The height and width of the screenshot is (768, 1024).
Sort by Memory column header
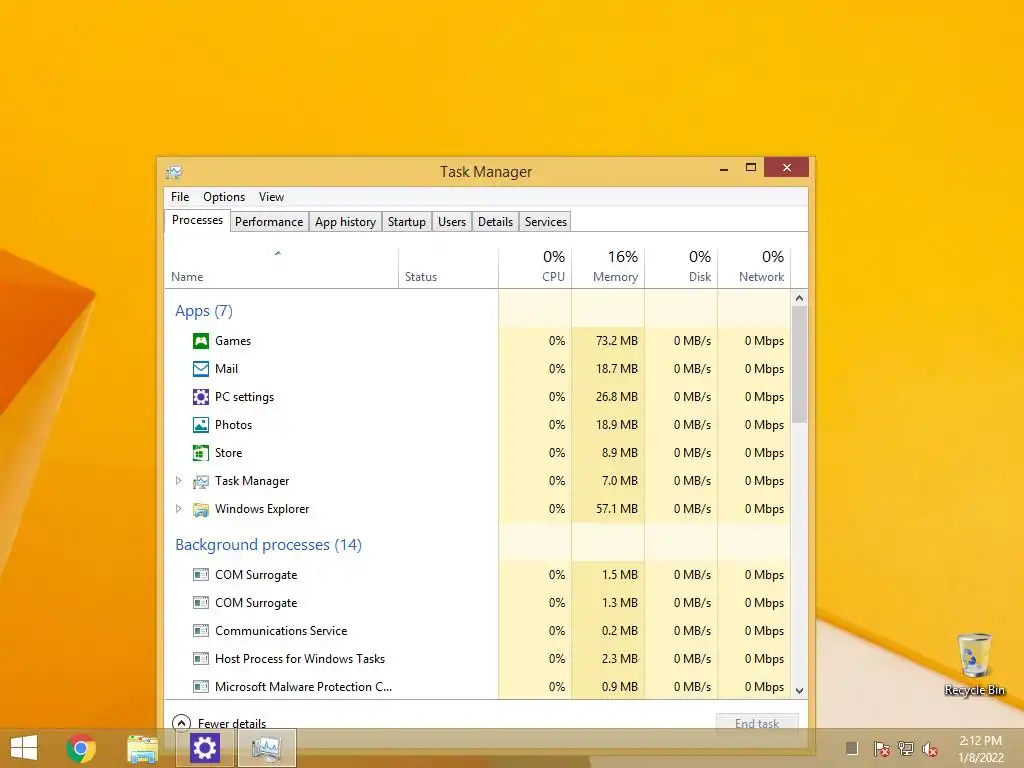point(609,268)
